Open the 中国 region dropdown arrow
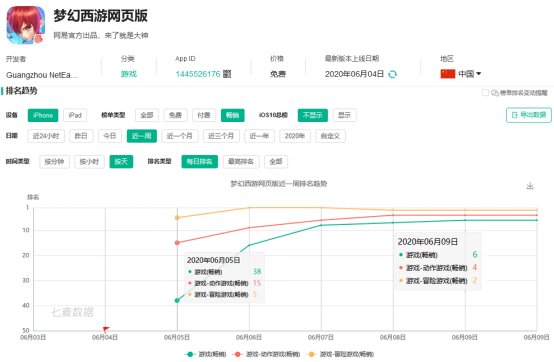The height and width of the screenshot is (362, 554). (x=479, y=73)
